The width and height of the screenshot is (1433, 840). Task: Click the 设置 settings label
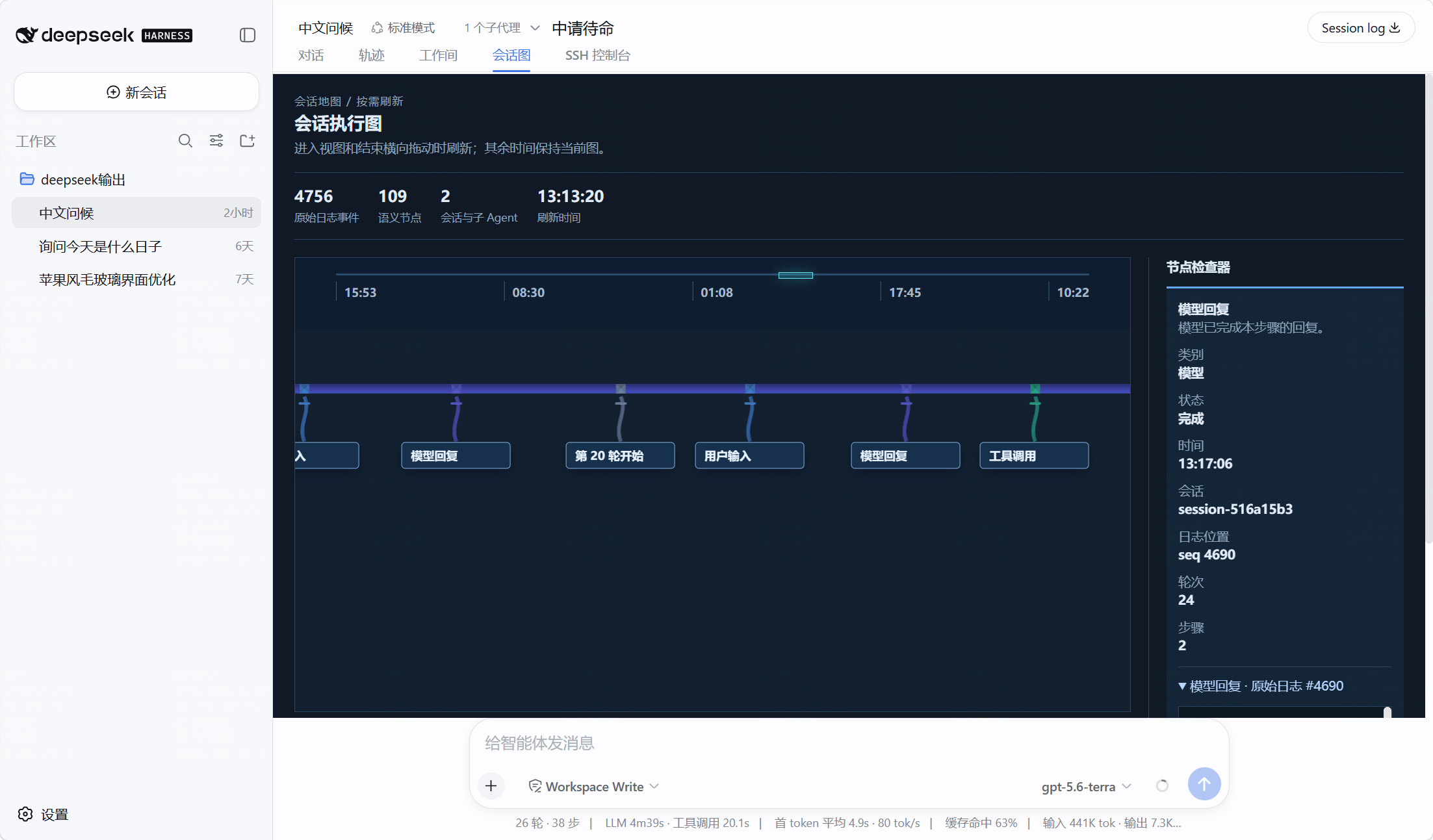[55, 814]
